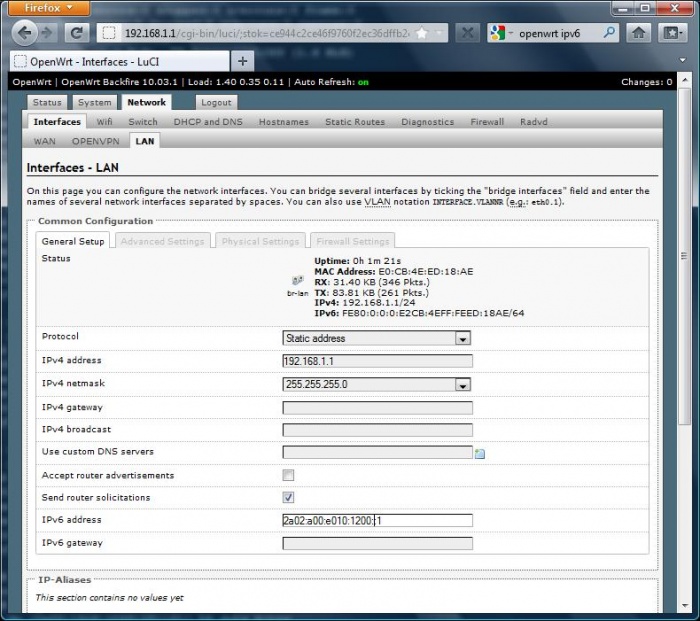
Task: Click the Reload page icon
Action: (76, 33)
